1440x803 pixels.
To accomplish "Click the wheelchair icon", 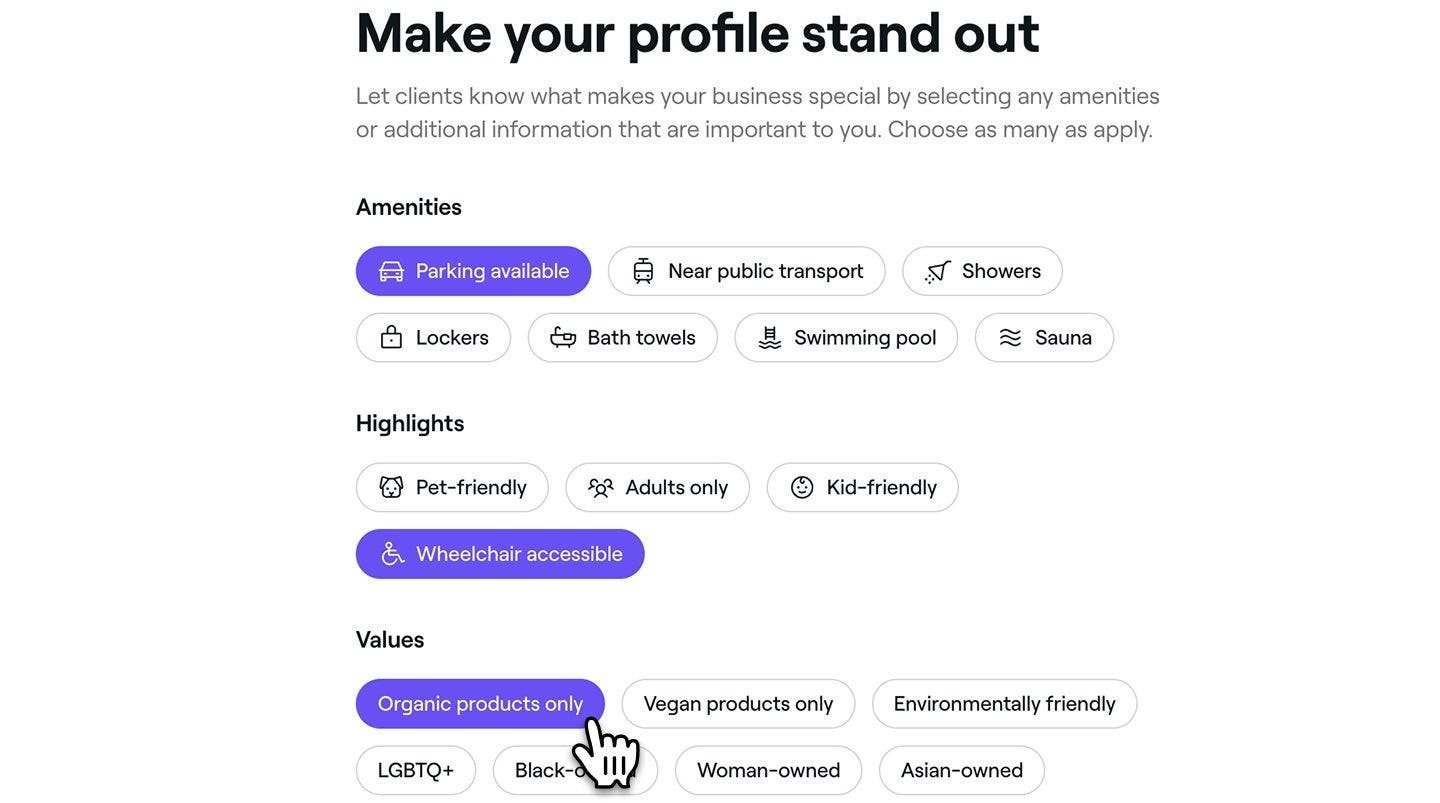I will (392, 554).
